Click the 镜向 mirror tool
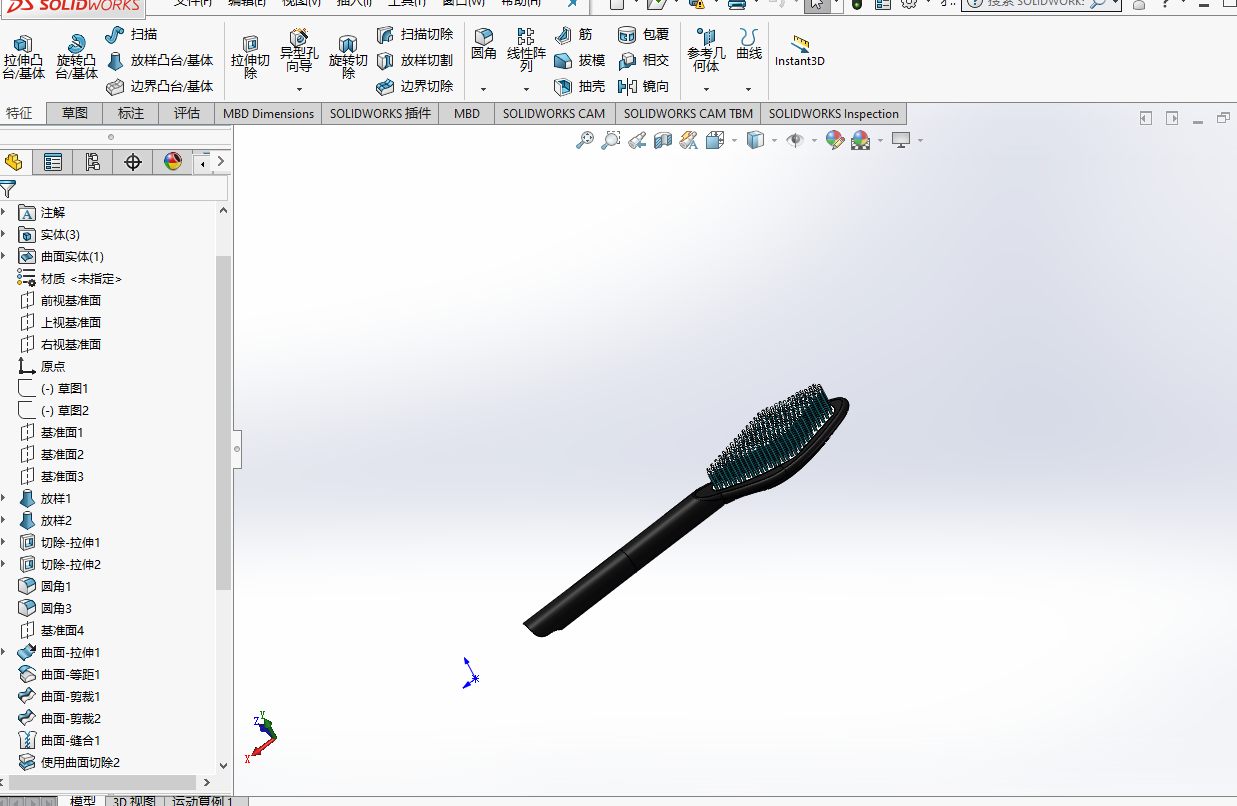Screen dimensions: 1237x806 643,87
